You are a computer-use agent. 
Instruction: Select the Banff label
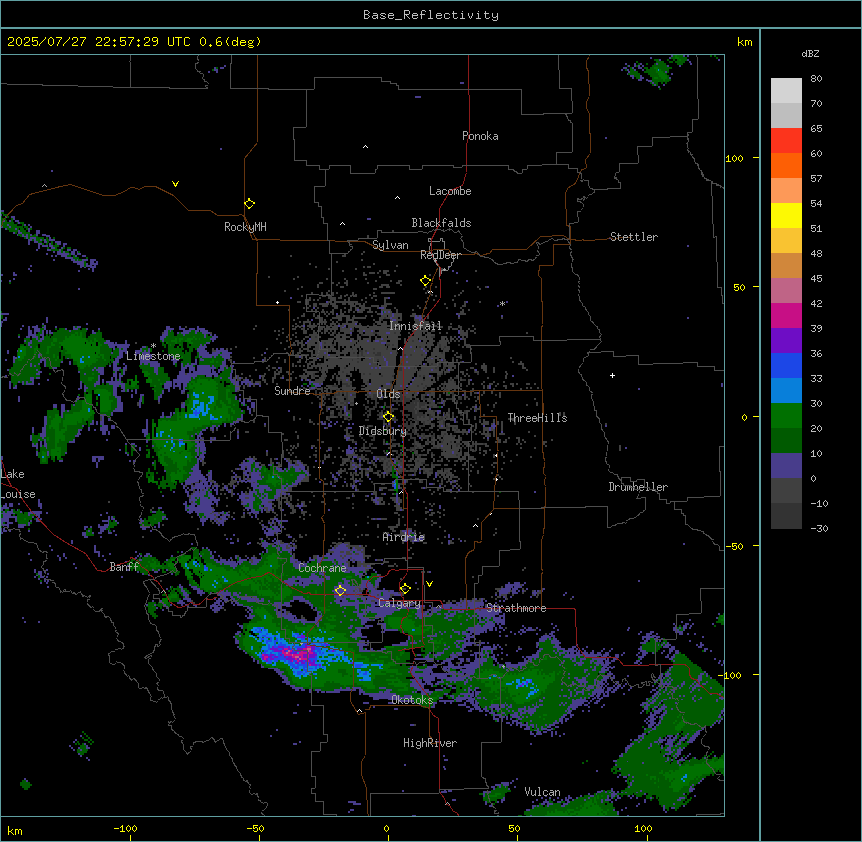[x=124, y=567]
